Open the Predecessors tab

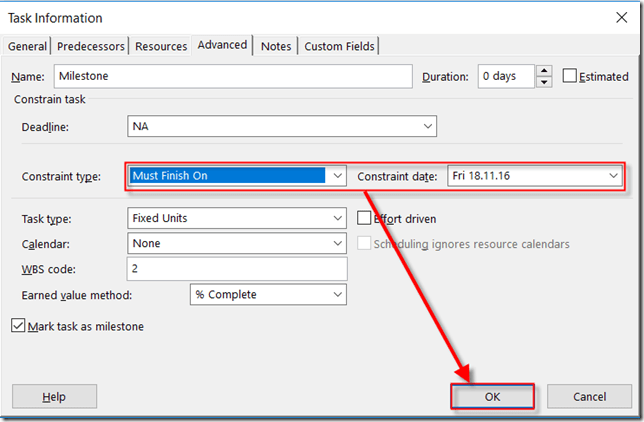click(x=92, y=46)
